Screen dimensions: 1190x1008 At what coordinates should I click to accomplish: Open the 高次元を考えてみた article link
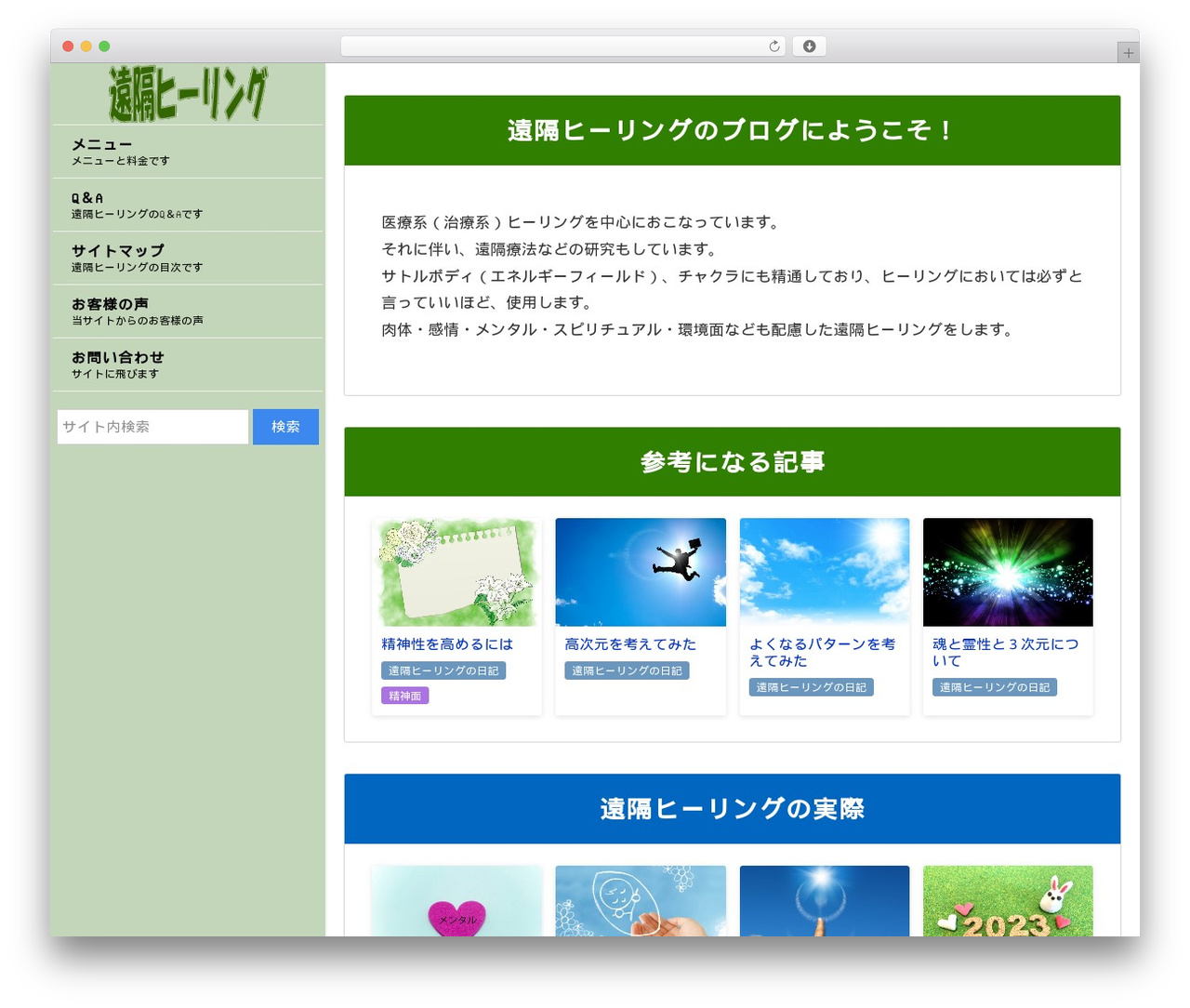[630, 644]
